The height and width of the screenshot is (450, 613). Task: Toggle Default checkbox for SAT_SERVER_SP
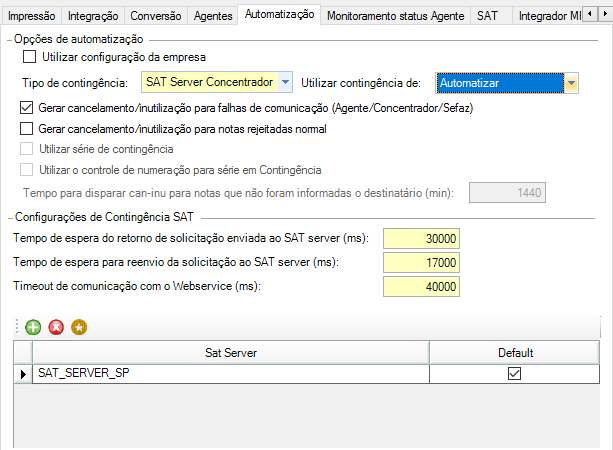(x=515, y=373)
